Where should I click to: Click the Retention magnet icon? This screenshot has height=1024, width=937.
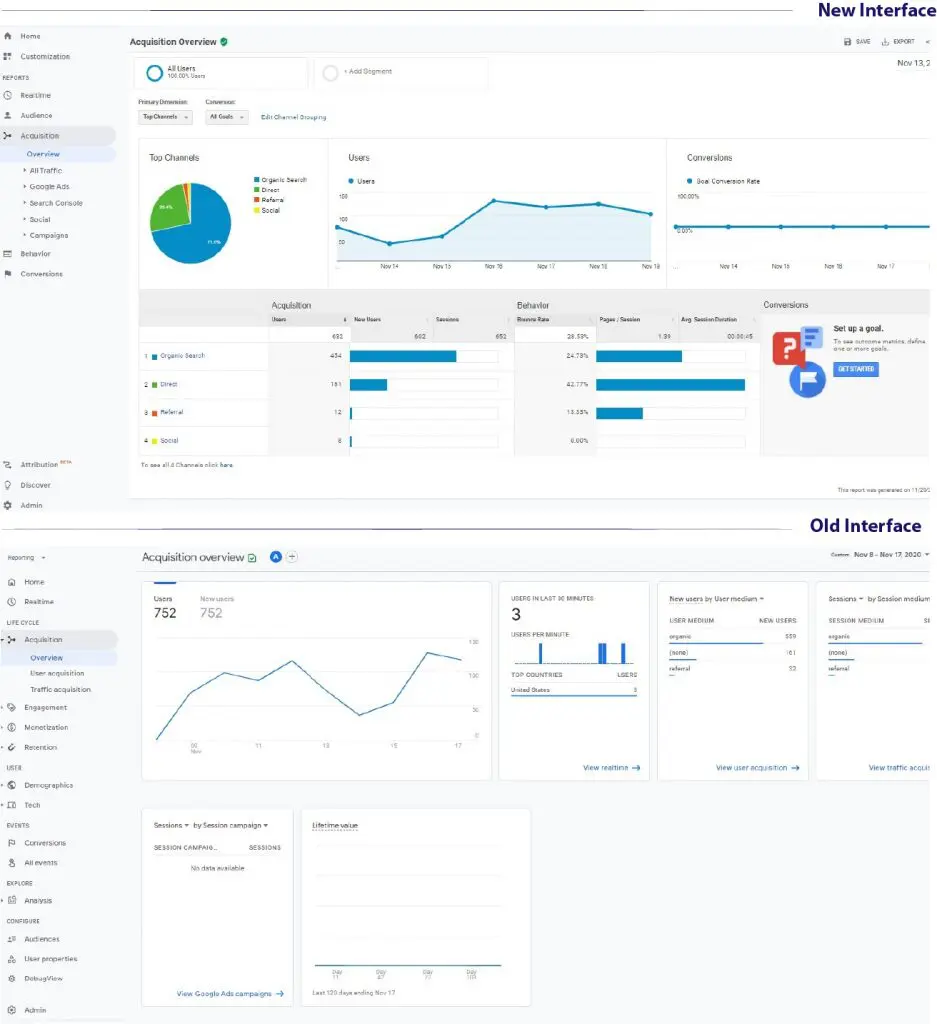pyautogui.click(x=12, y=747)
